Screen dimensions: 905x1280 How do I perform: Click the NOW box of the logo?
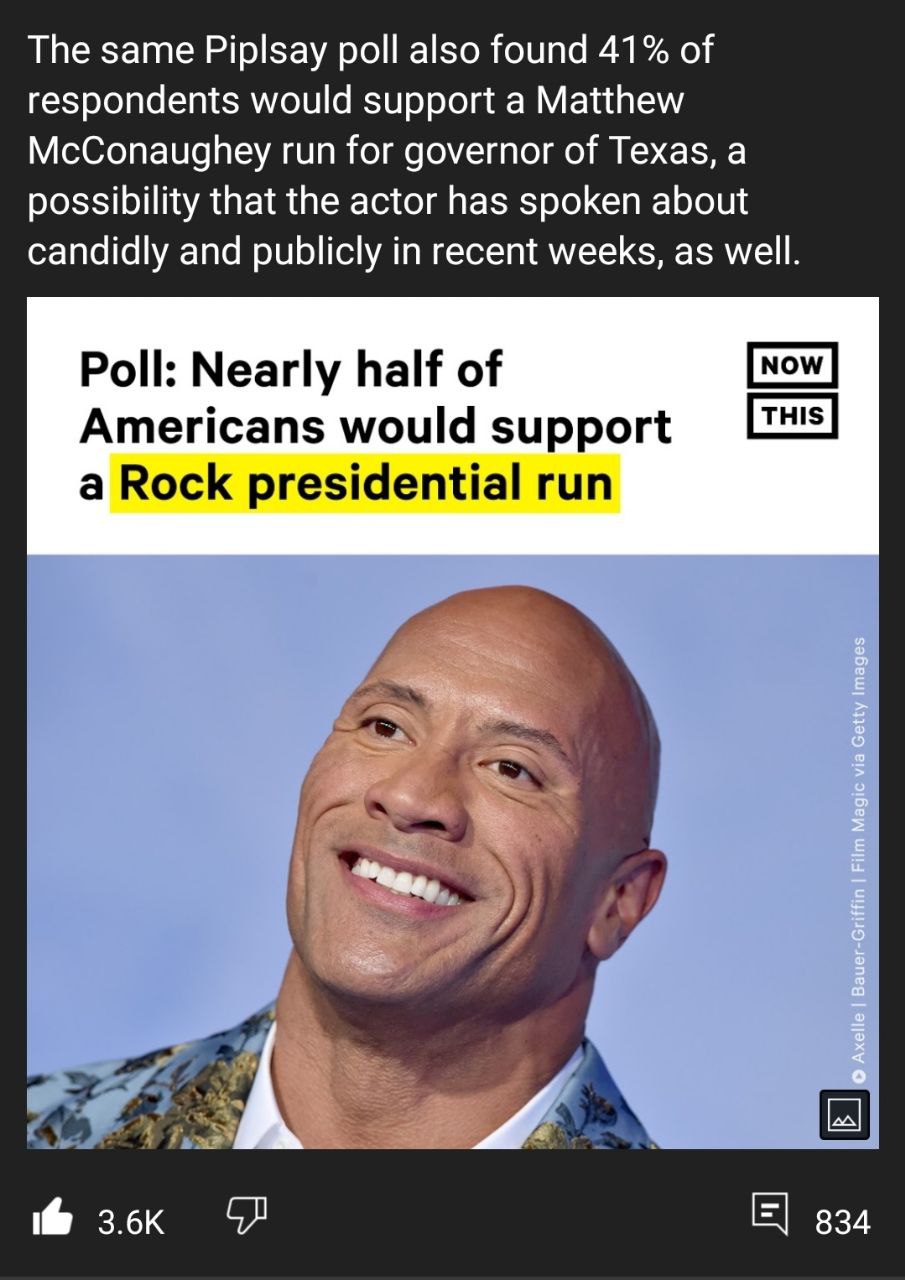pos(793,365)
